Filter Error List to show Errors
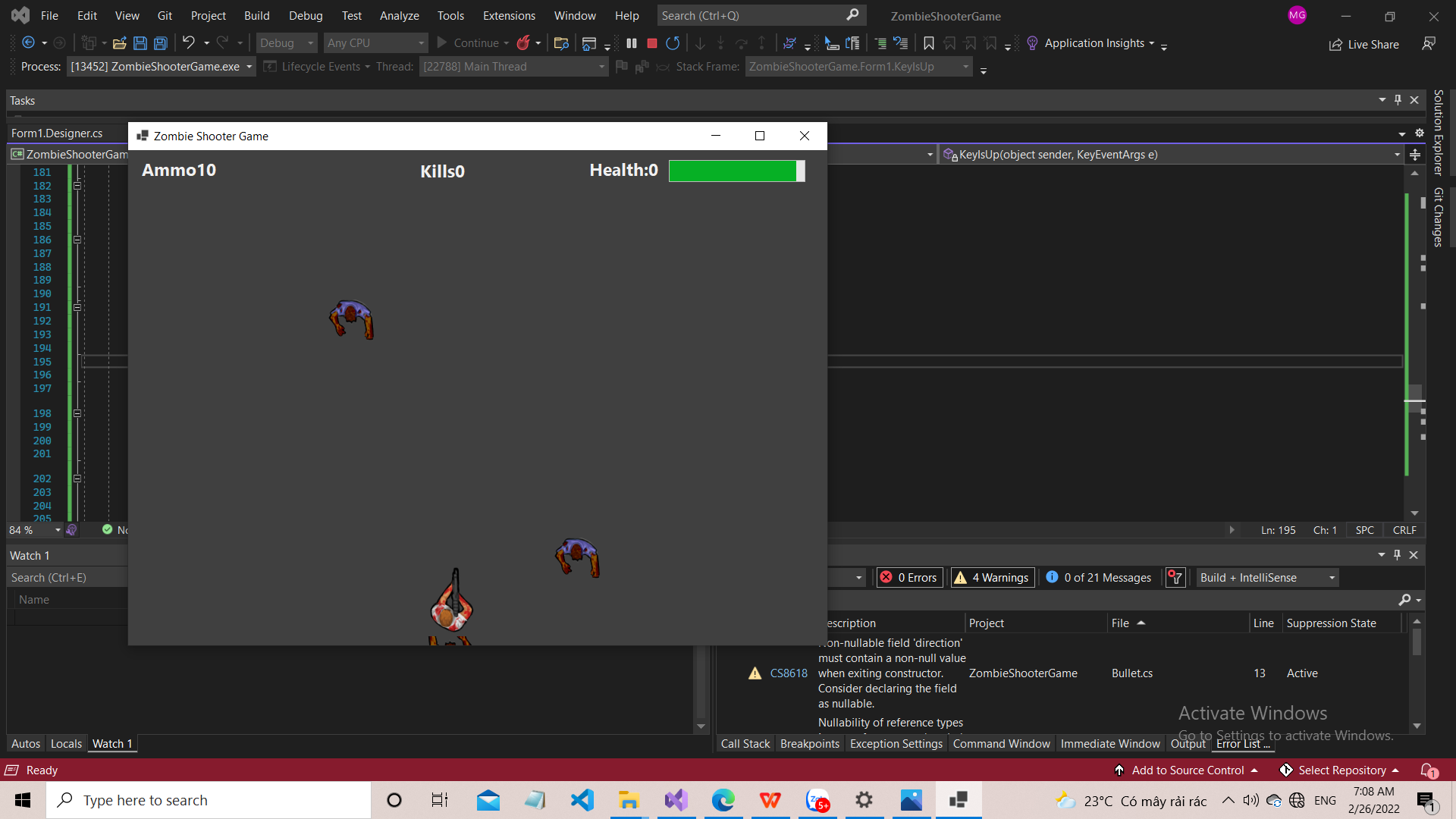This screenshot has width=1456, height=819. pos(908,577)
